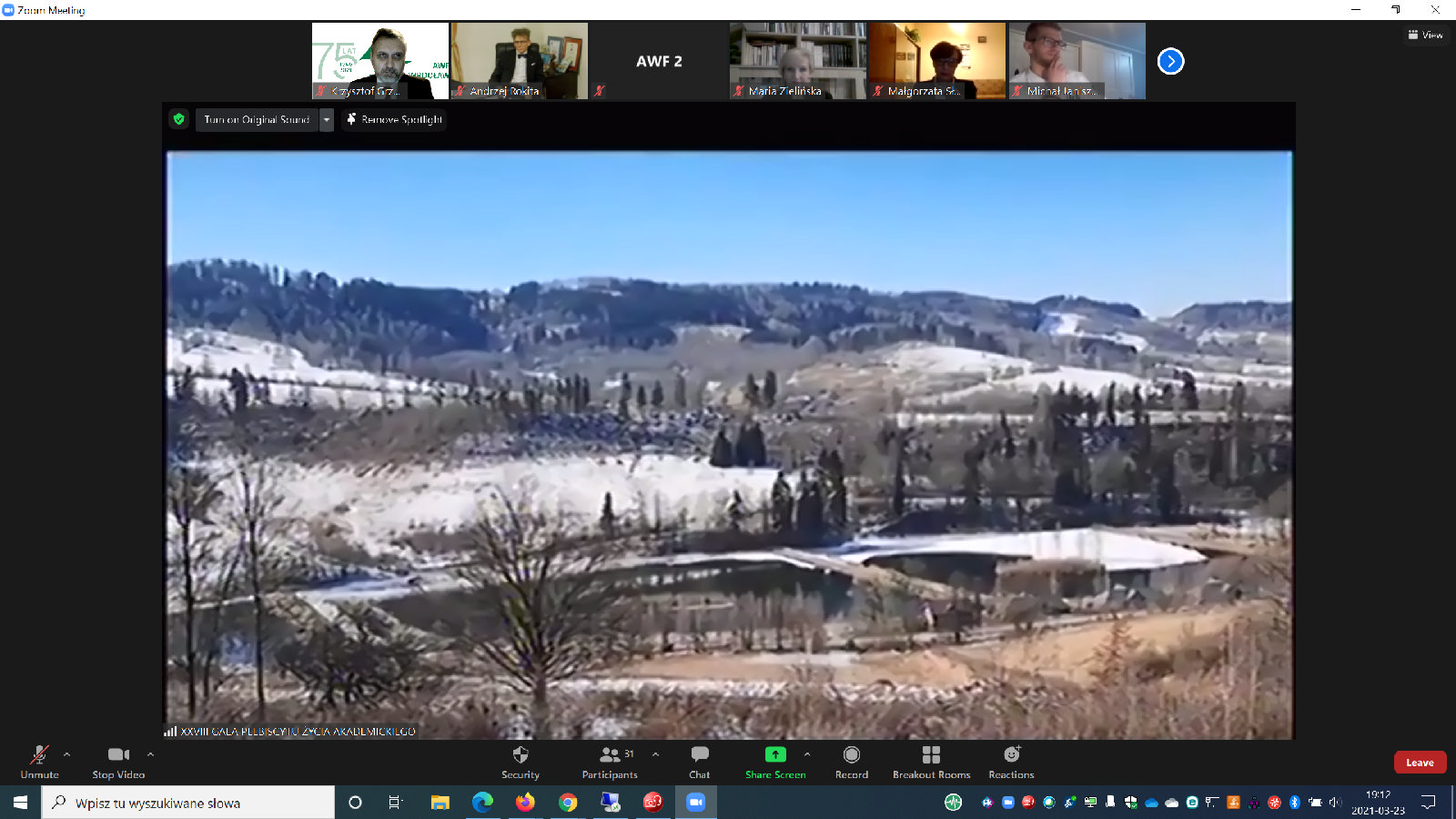
Task: Open the Chat panel
Action: point(699,763)
